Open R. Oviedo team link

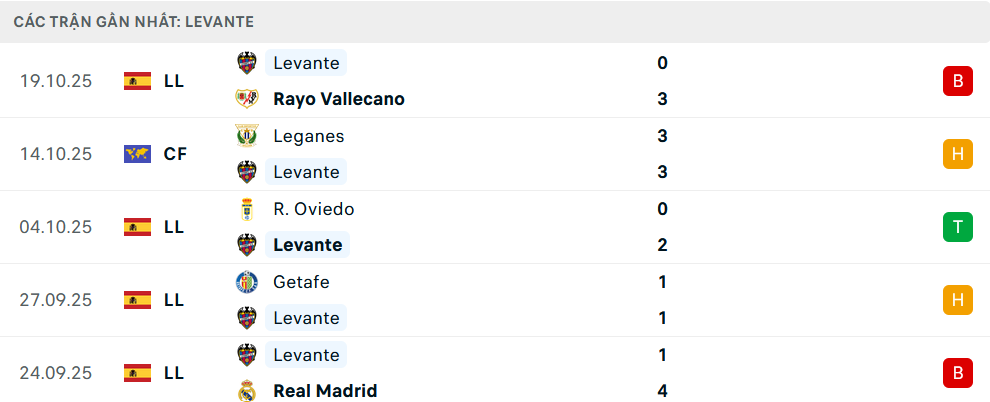pos(313,209)
